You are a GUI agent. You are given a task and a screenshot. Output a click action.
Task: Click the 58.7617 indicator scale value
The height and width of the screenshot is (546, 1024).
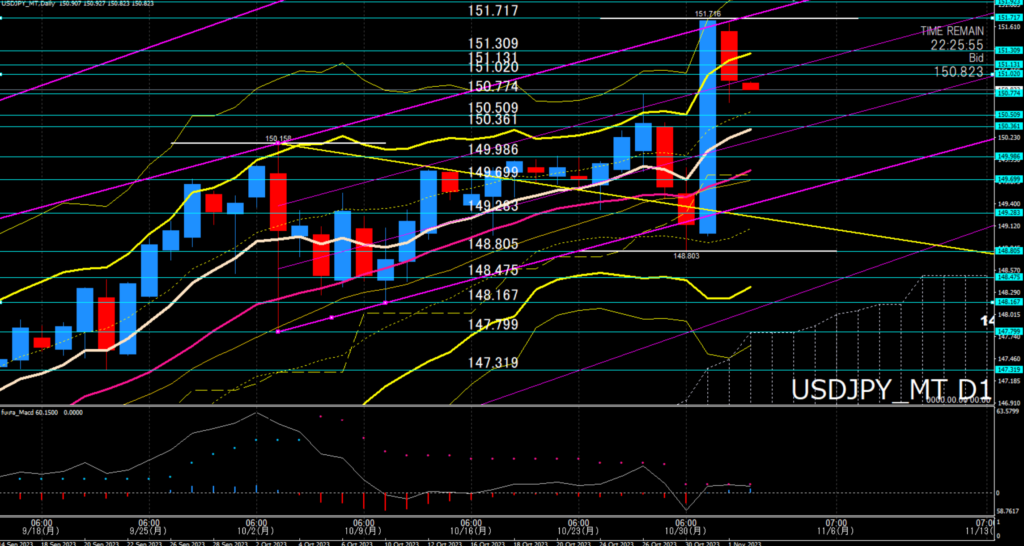click(1007, 510)
